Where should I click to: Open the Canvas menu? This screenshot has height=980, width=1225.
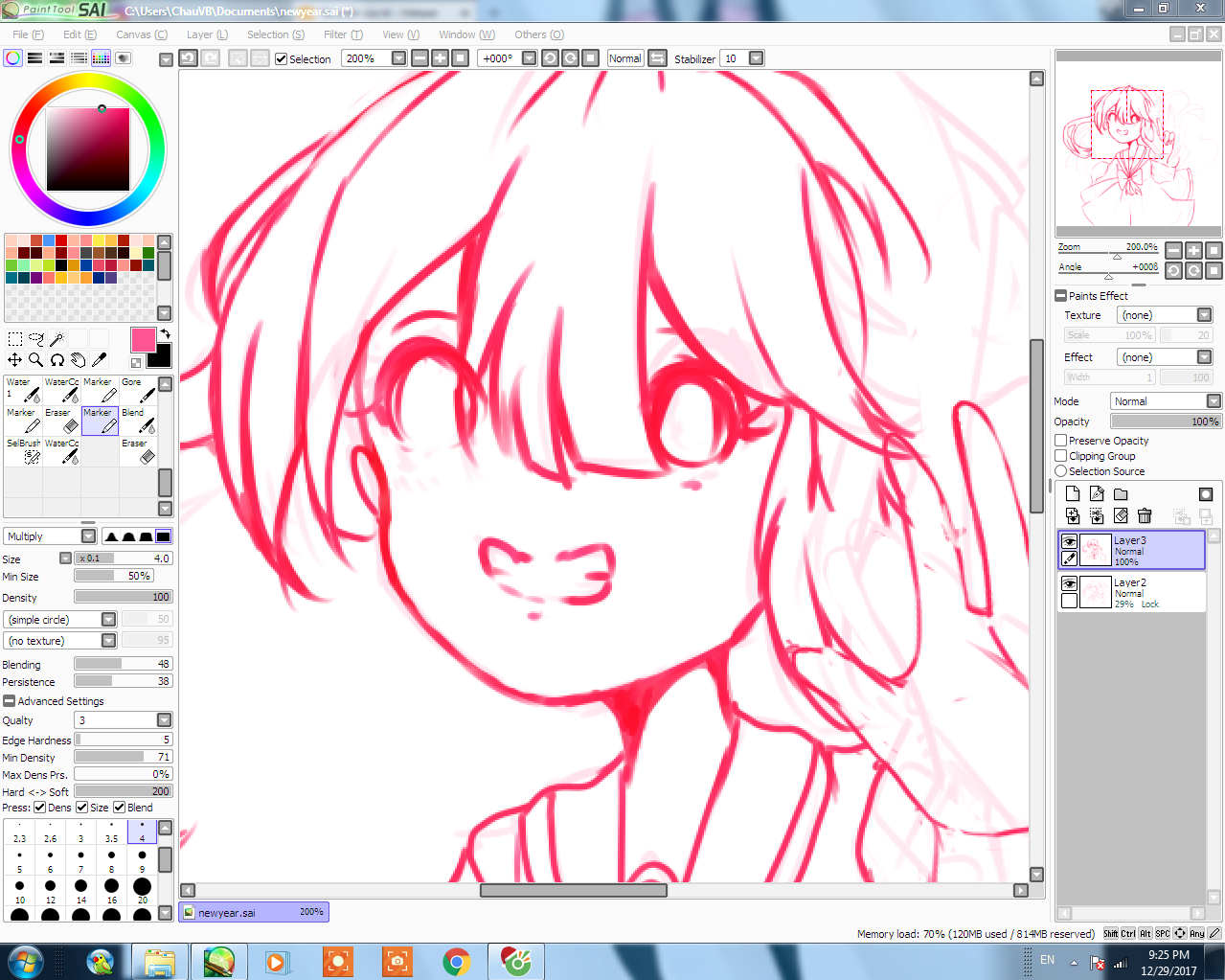pyautogui.click(x=141, y=34)
